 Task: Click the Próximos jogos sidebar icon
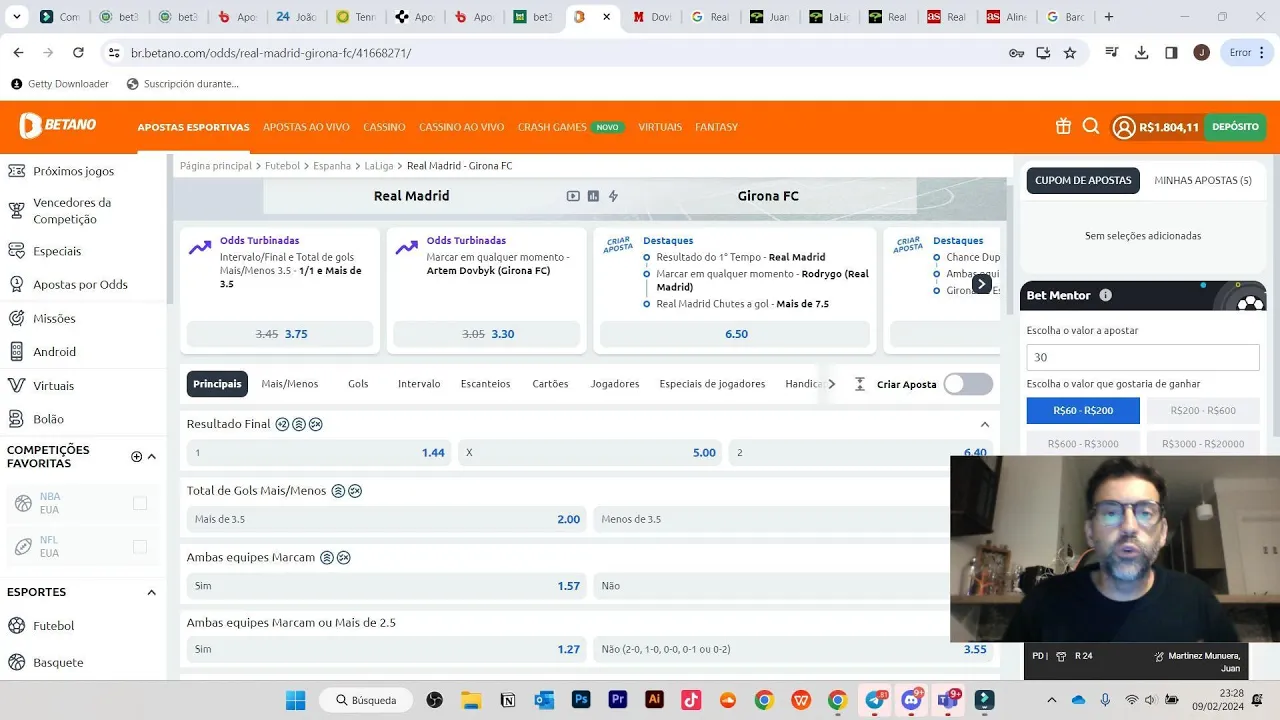(x=16, y=170)
